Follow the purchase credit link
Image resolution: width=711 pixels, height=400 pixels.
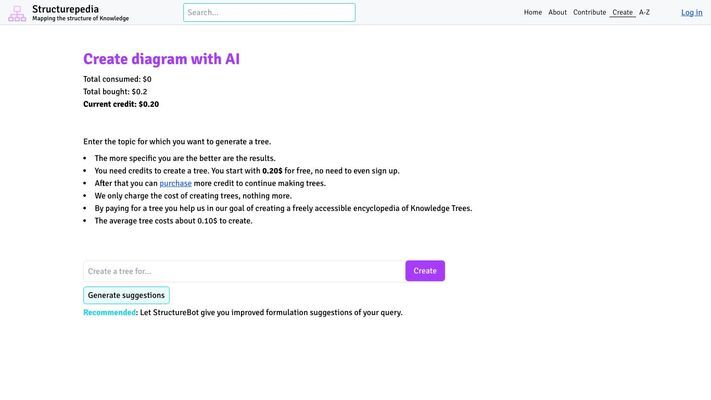(x=175, y=183)
